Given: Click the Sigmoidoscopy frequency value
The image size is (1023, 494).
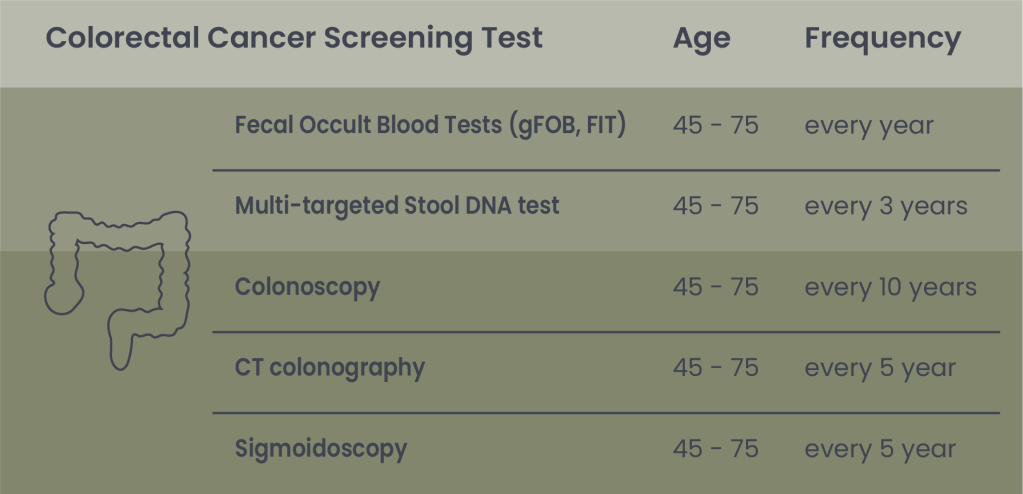Looking at the screenshot, I should [880, 448].
